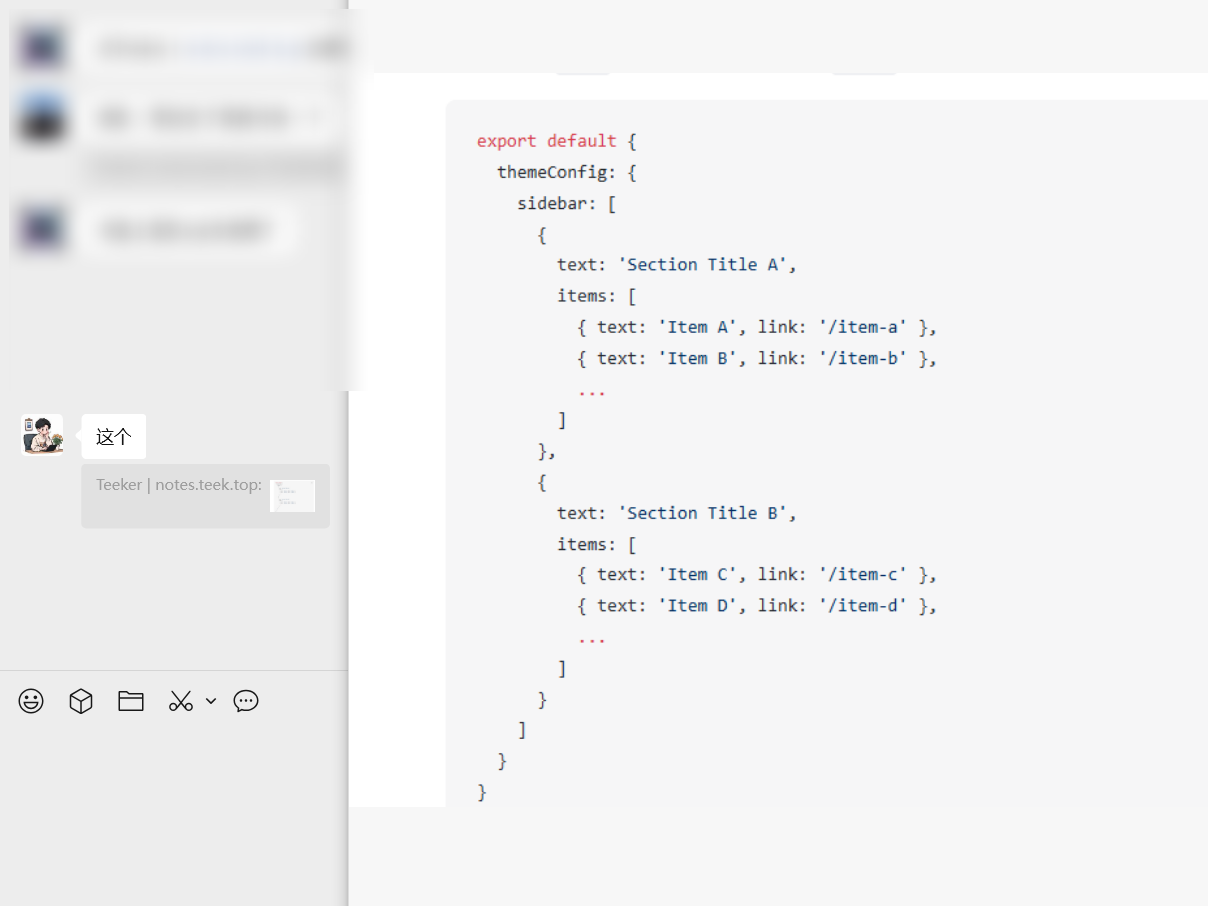Click the red ellipsis under Item B line

(x=592, y=390)
